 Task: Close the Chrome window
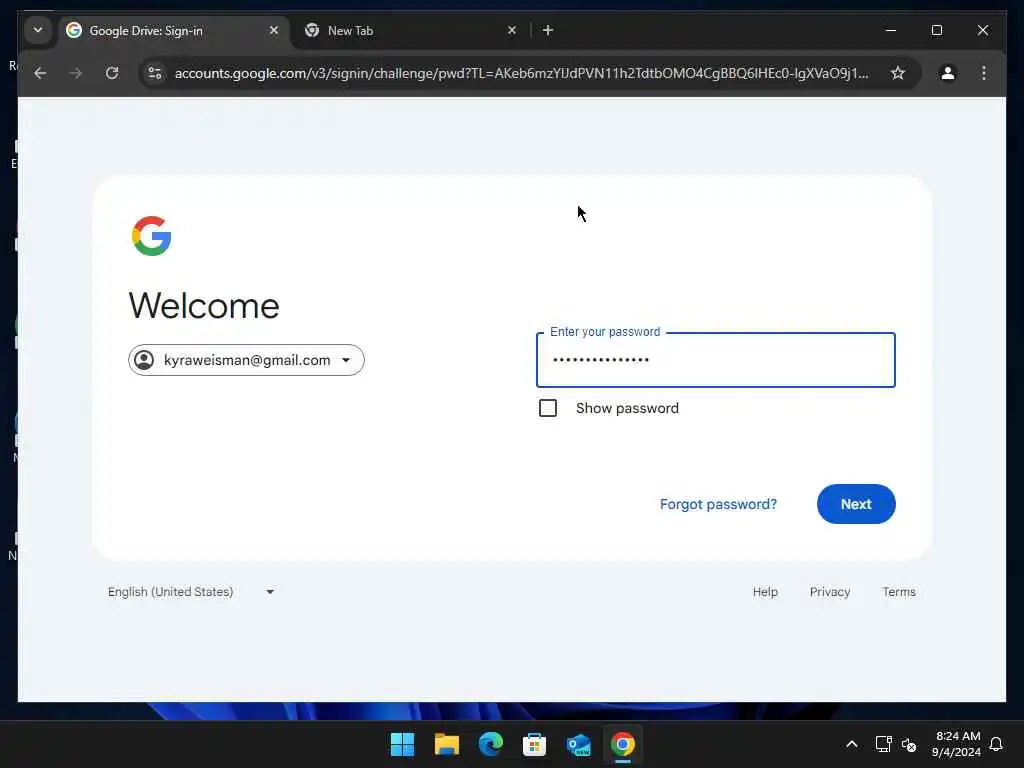(983, 30)
